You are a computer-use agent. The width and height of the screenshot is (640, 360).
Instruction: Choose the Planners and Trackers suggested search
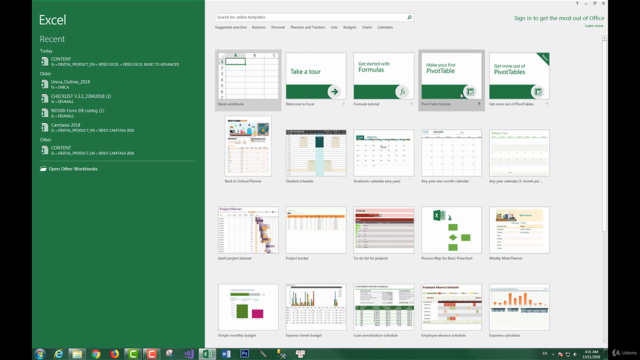coord(308,27)
